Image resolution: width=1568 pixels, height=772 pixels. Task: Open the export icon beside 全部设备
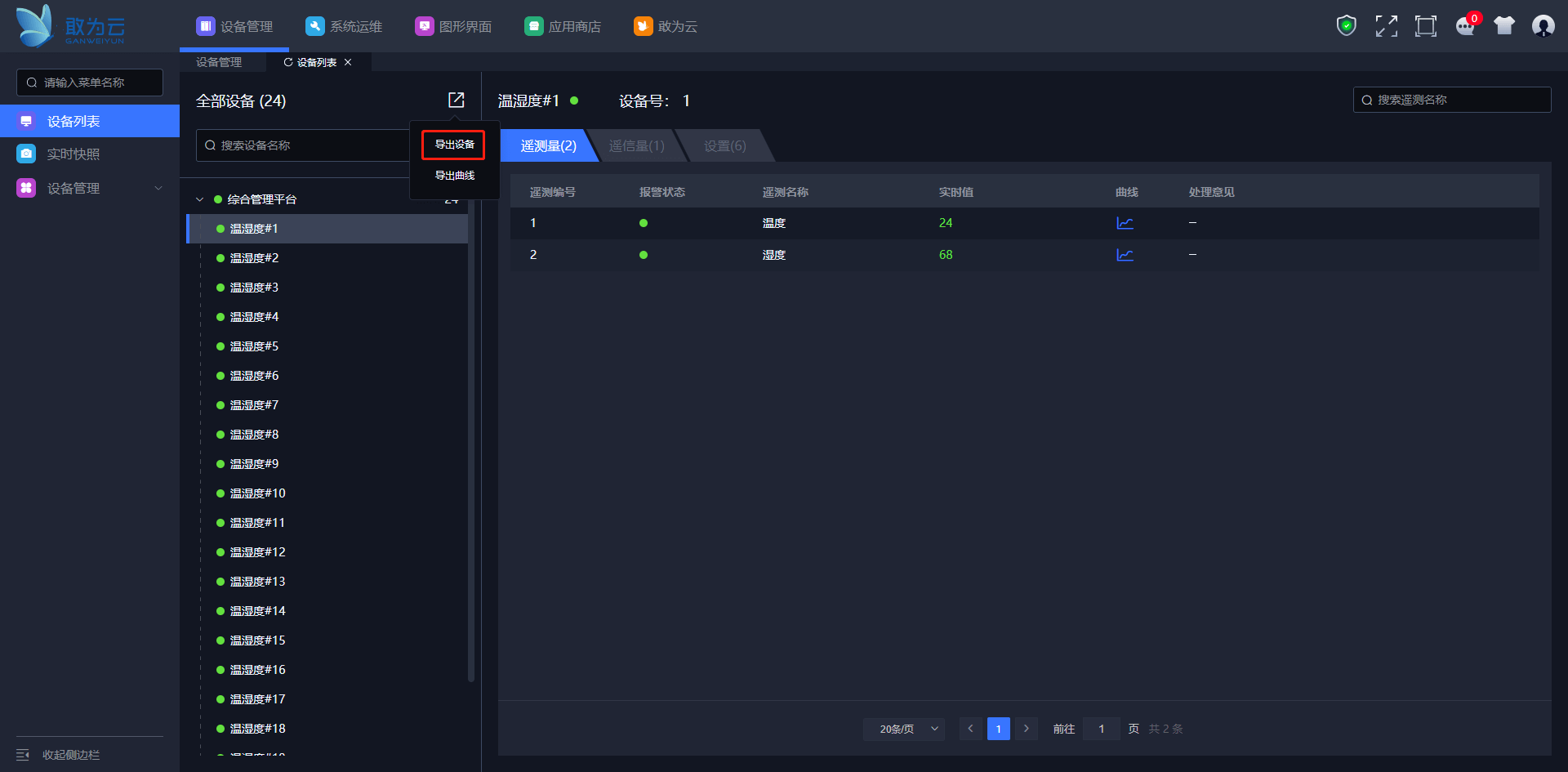coord(456,100)
